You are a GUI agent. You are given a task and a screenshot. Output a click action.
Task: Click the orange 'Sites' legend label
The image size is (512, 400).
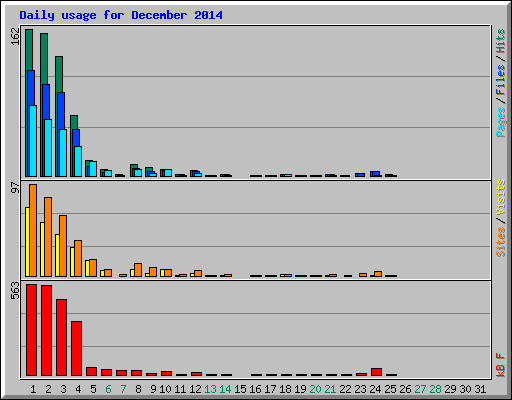(x=501, y=242)
